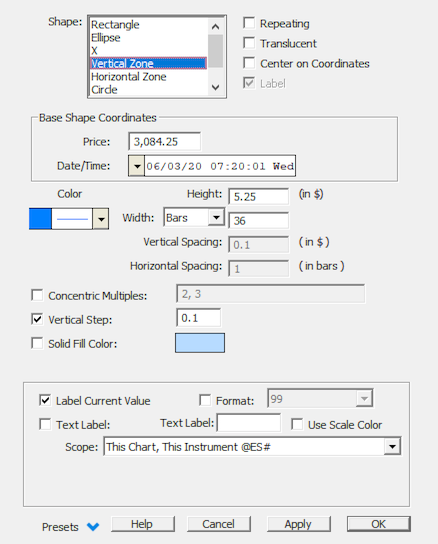This screenshot has width=438, height=544.
Task: Open the Presets chevron menu
Action: (x=93, y=527)
